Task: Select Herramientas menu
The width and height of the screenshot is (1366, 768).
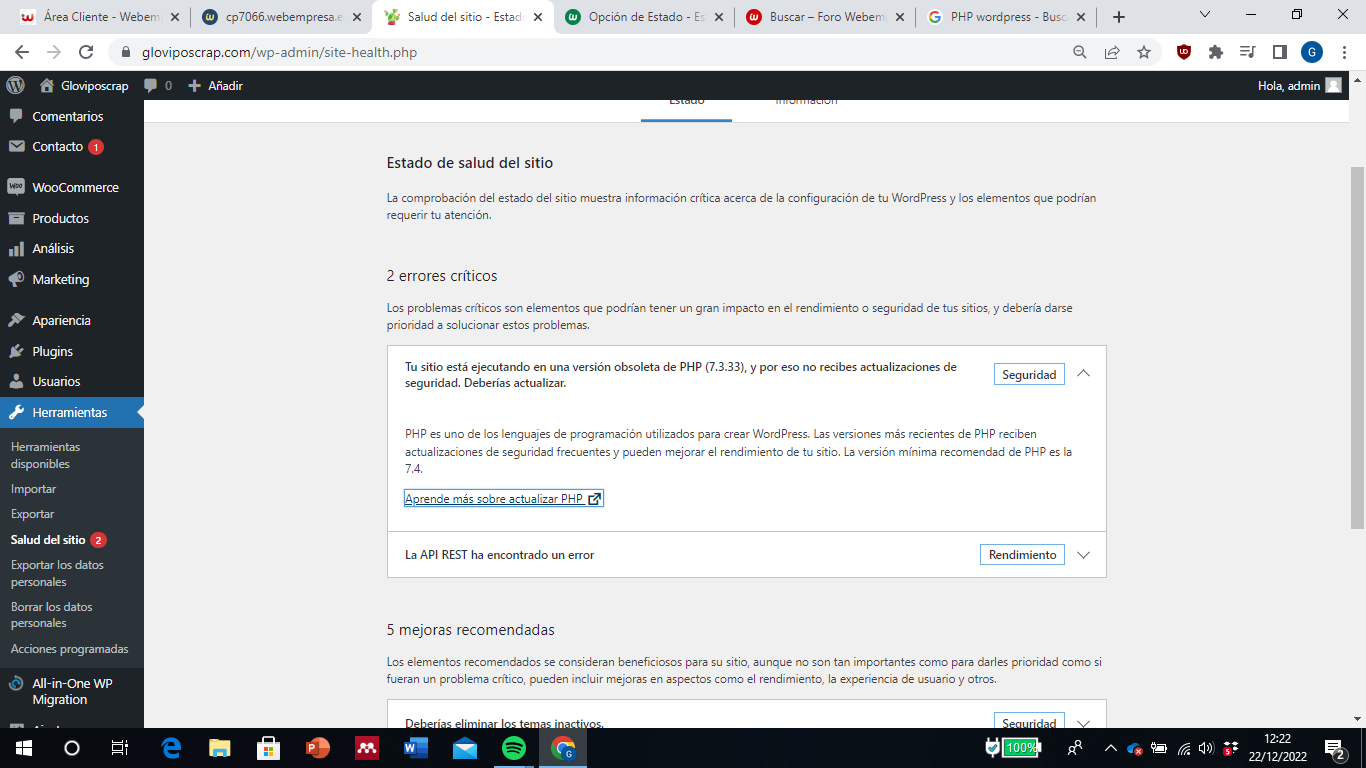Action: 72,412
